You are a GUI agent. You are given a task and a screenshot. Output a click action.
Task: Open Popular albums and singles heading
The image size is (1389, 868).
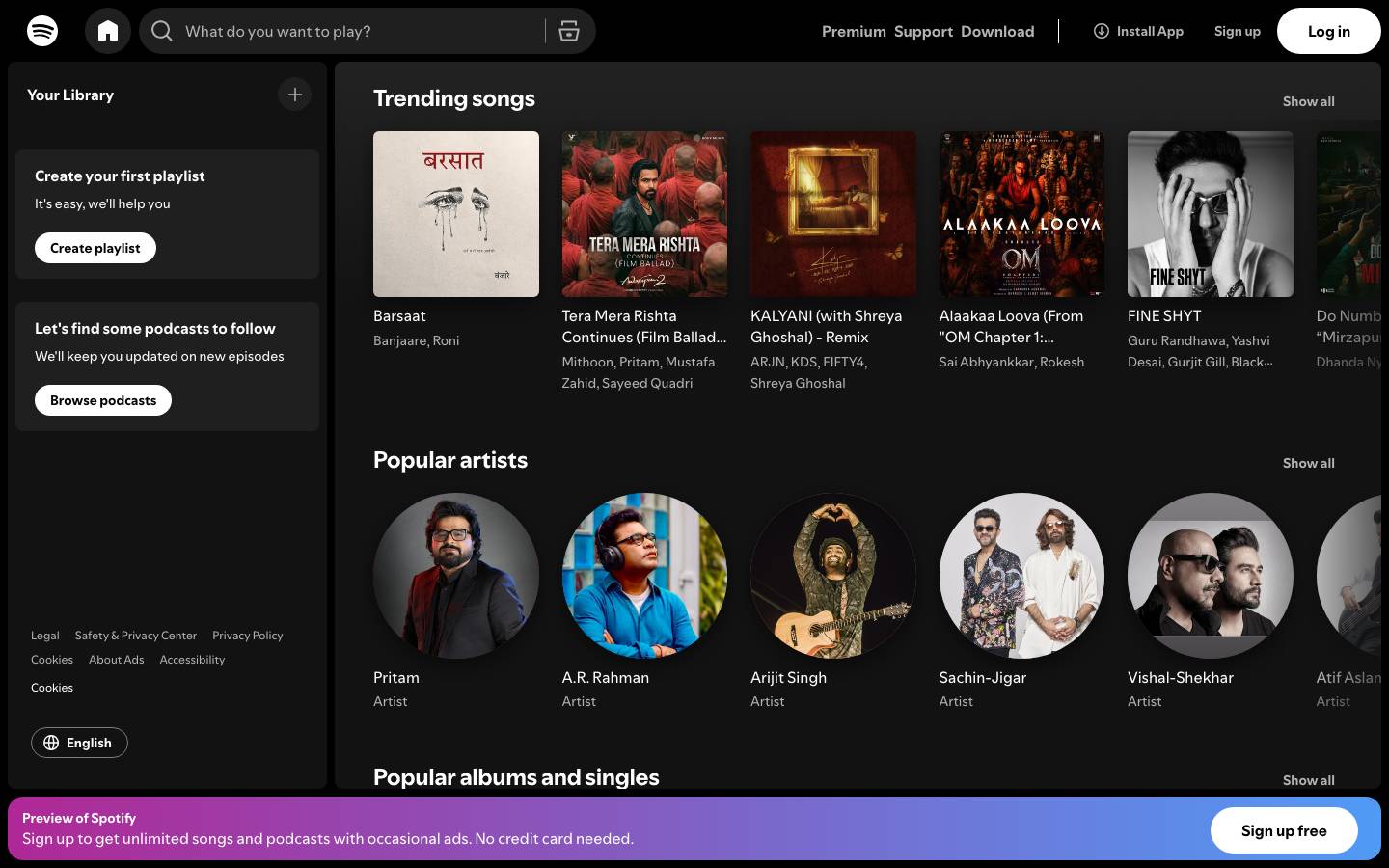tap(516, 777)
